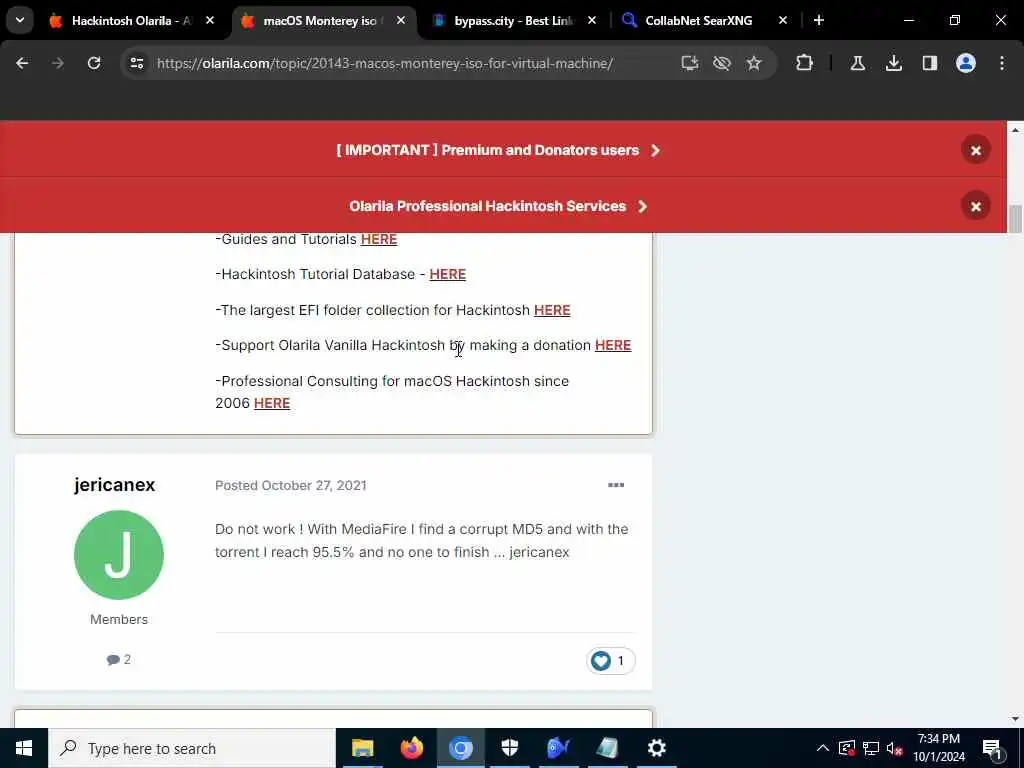Bookmark this page with the star icon
1024x768 pixels.
coord(754,63)
